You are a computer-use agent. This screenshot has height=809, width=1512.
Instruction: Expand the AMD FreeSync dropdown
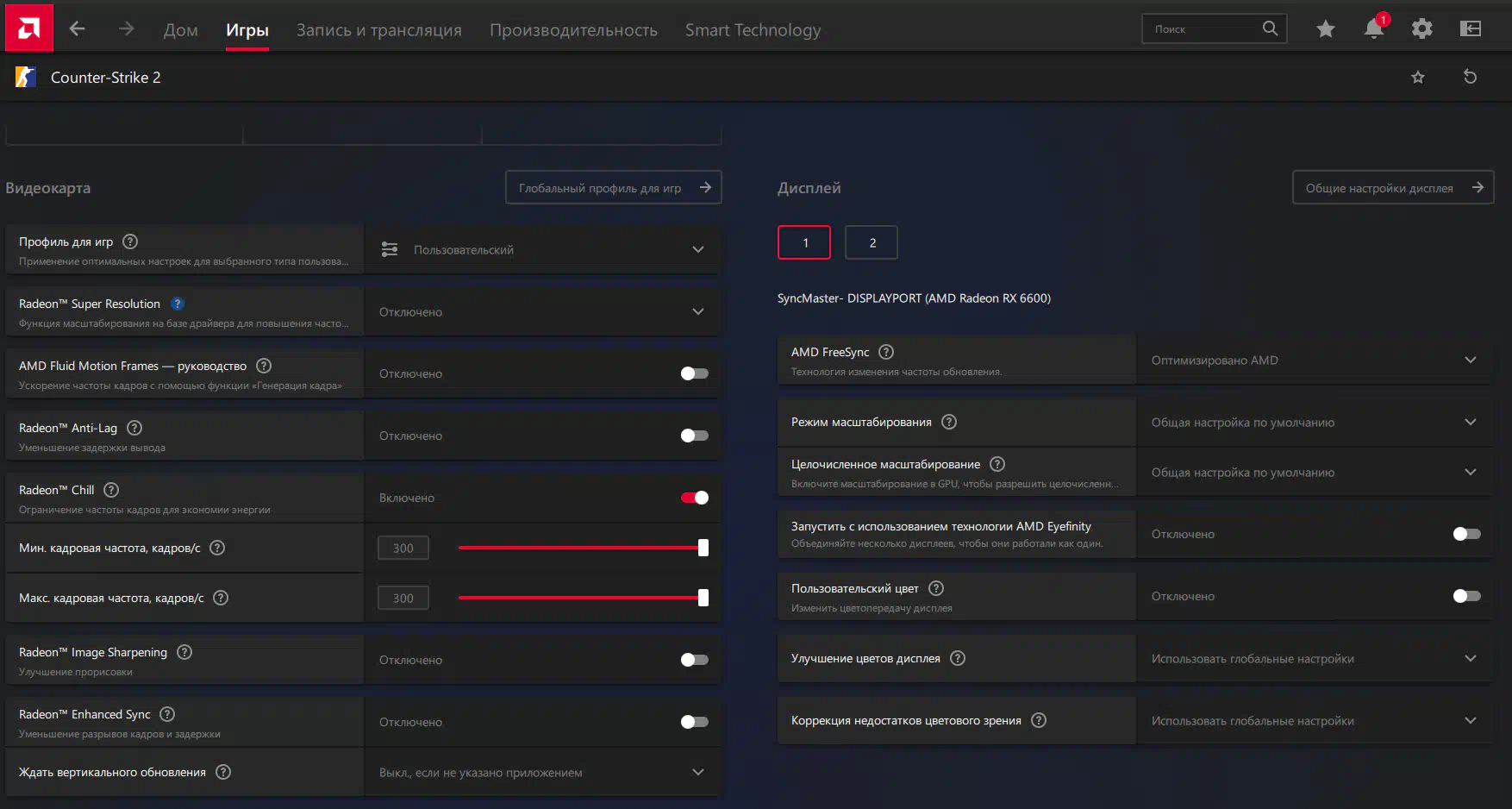[x=1470, y=360]
